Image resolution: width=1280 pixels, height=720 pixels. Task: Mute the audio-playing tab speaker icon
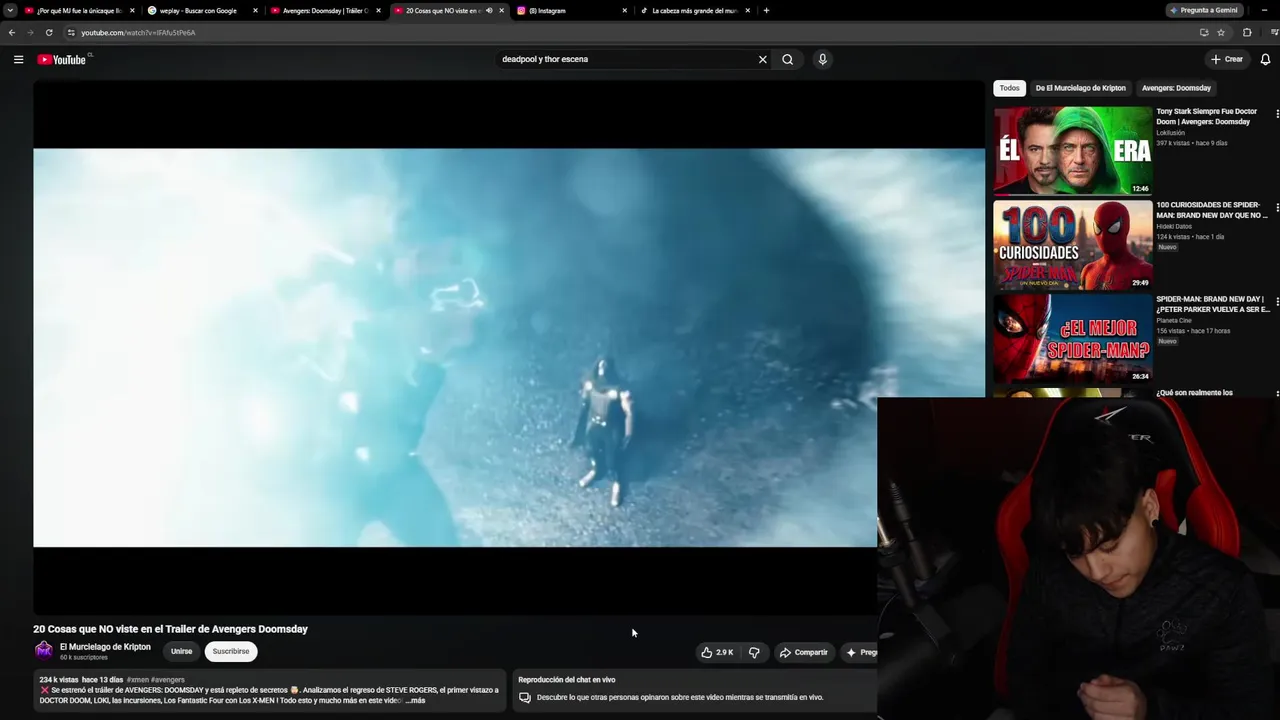coord(489,10)
